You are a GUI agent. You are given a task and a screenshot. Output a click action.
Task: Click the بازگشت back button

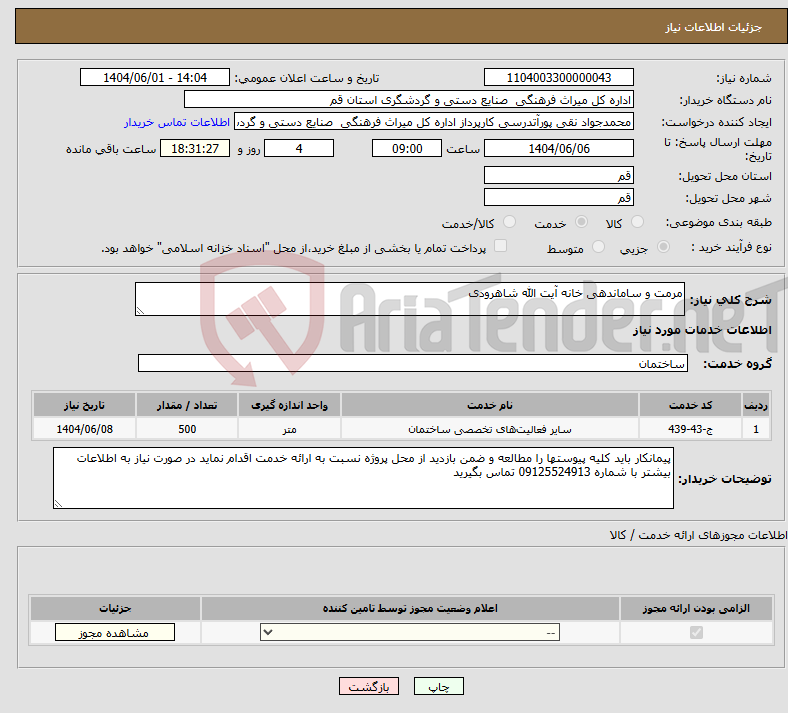(x=369, y=686)
